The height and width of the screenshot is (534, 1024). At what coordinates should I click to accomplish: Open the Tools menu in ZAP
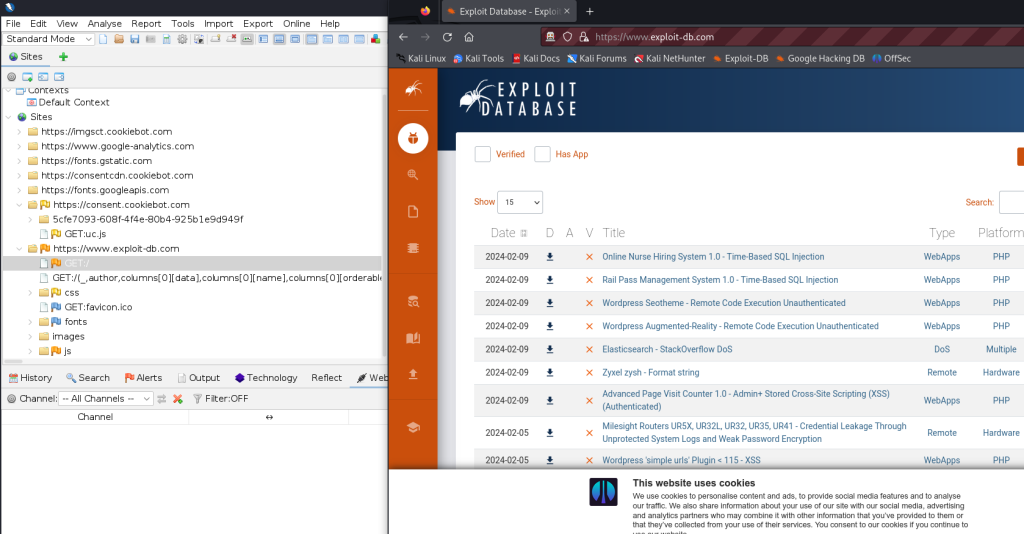(183, 24)
